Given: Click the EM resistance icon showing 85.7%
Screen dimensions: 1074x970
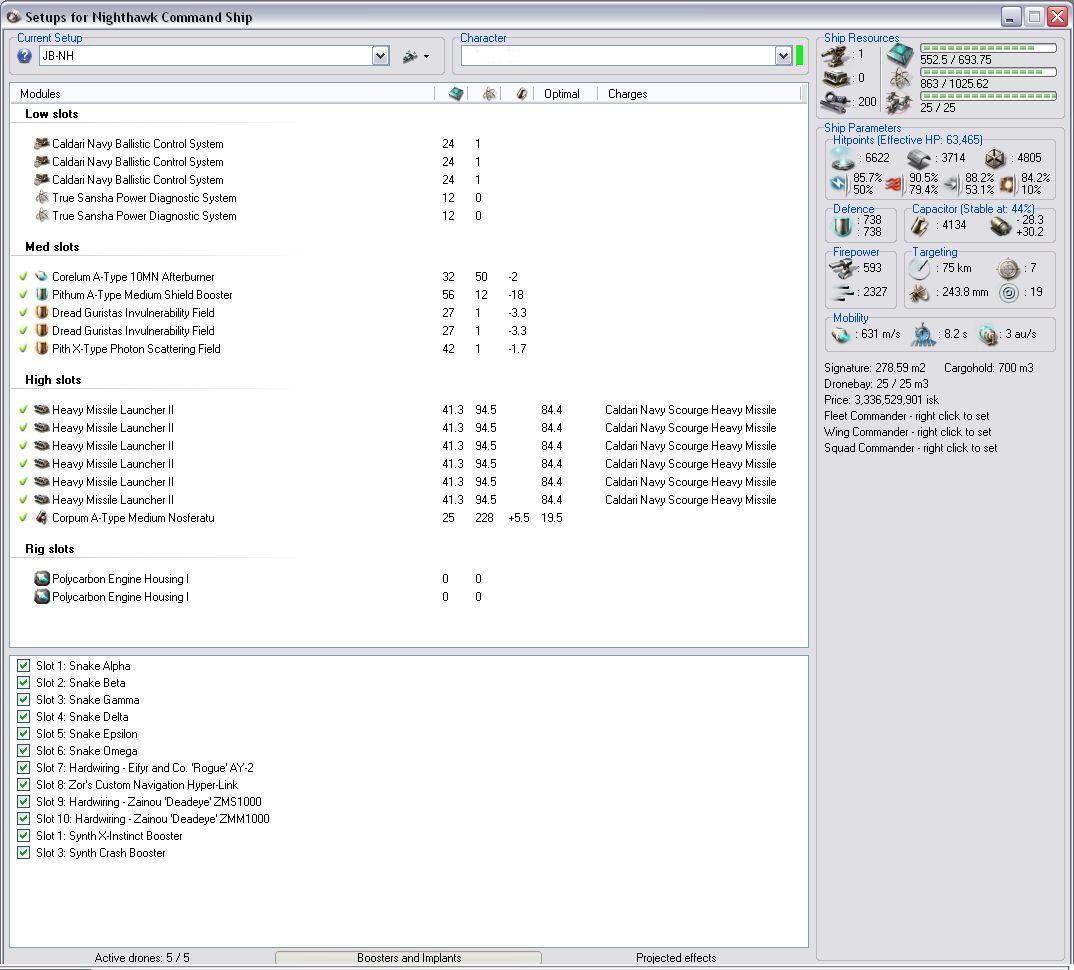Looking at the screenshot, I should point(838,184).
